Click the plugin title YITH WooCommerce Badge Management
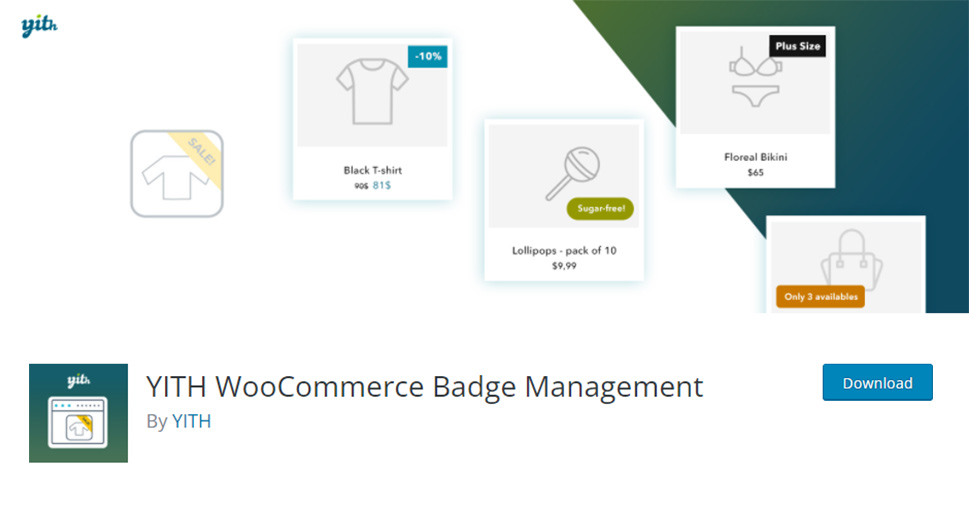 pyautogui.click(x=425, y=387)
